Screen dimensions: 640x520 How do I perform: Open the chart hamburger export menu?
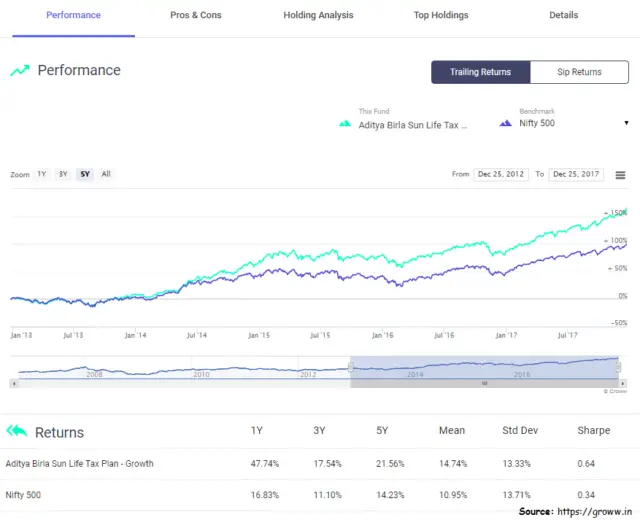point(620,175)
